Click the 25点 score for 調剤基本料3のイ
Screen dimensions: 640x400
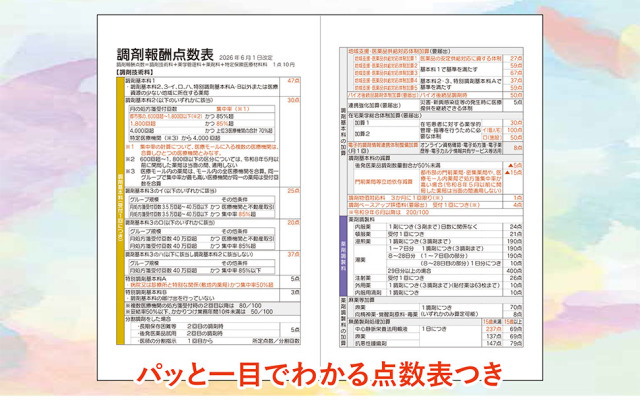(293, 191)
